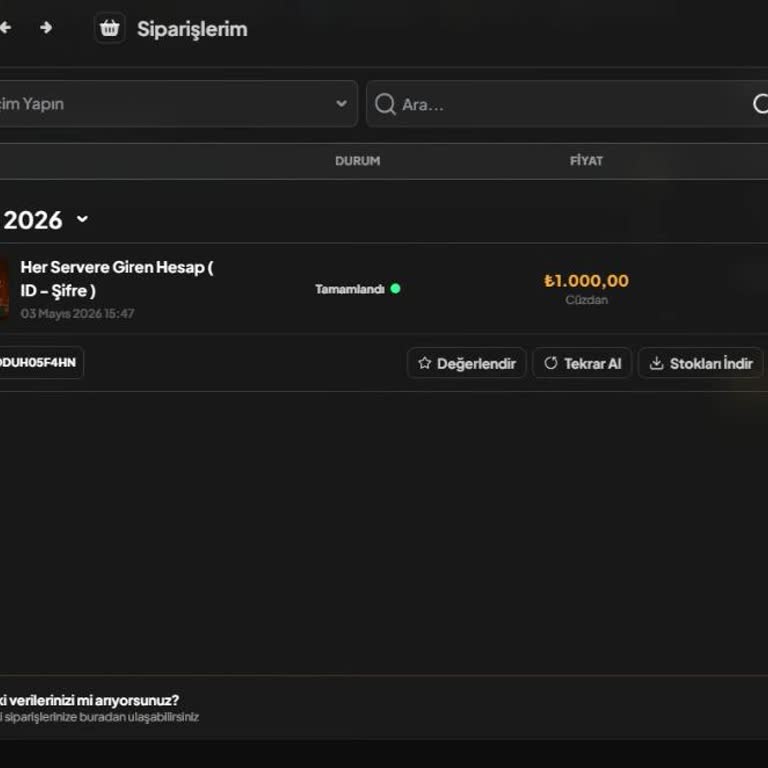Focus the 'Ara...' search field
Screen dimensions: 768x768
coord(568,104)
